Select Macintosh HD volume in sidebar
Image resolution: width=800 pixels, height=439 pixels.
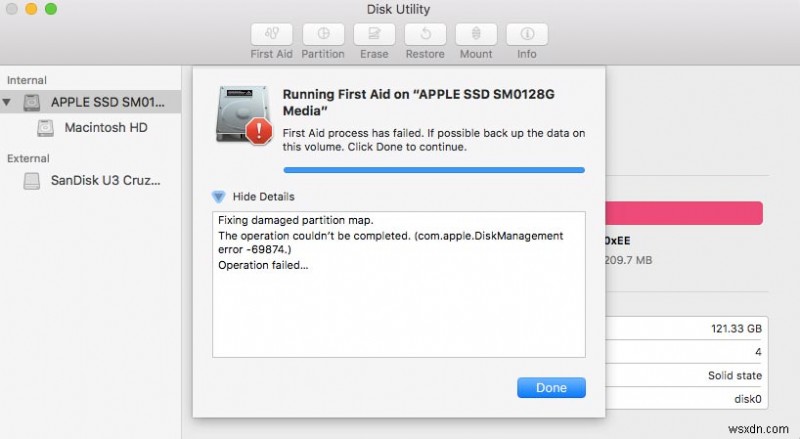coord(106,128)
